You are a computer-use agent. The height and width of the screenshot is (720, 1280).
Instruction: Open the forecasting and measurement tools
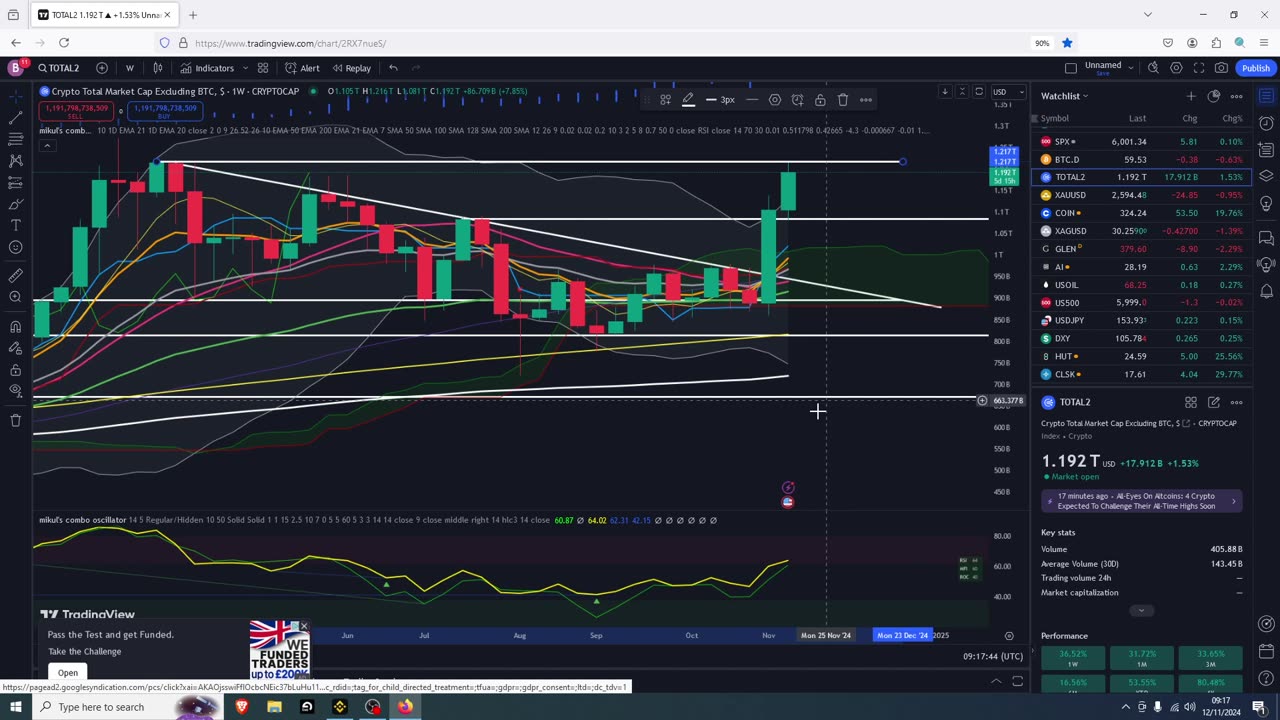(x=15, y=183)
